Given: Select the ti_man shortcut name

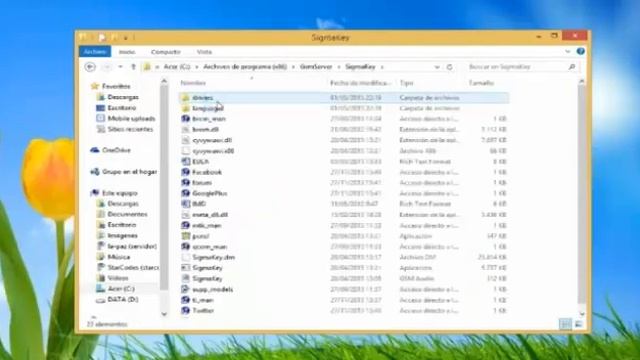Looking at the screenshot, I should point(203,300).
